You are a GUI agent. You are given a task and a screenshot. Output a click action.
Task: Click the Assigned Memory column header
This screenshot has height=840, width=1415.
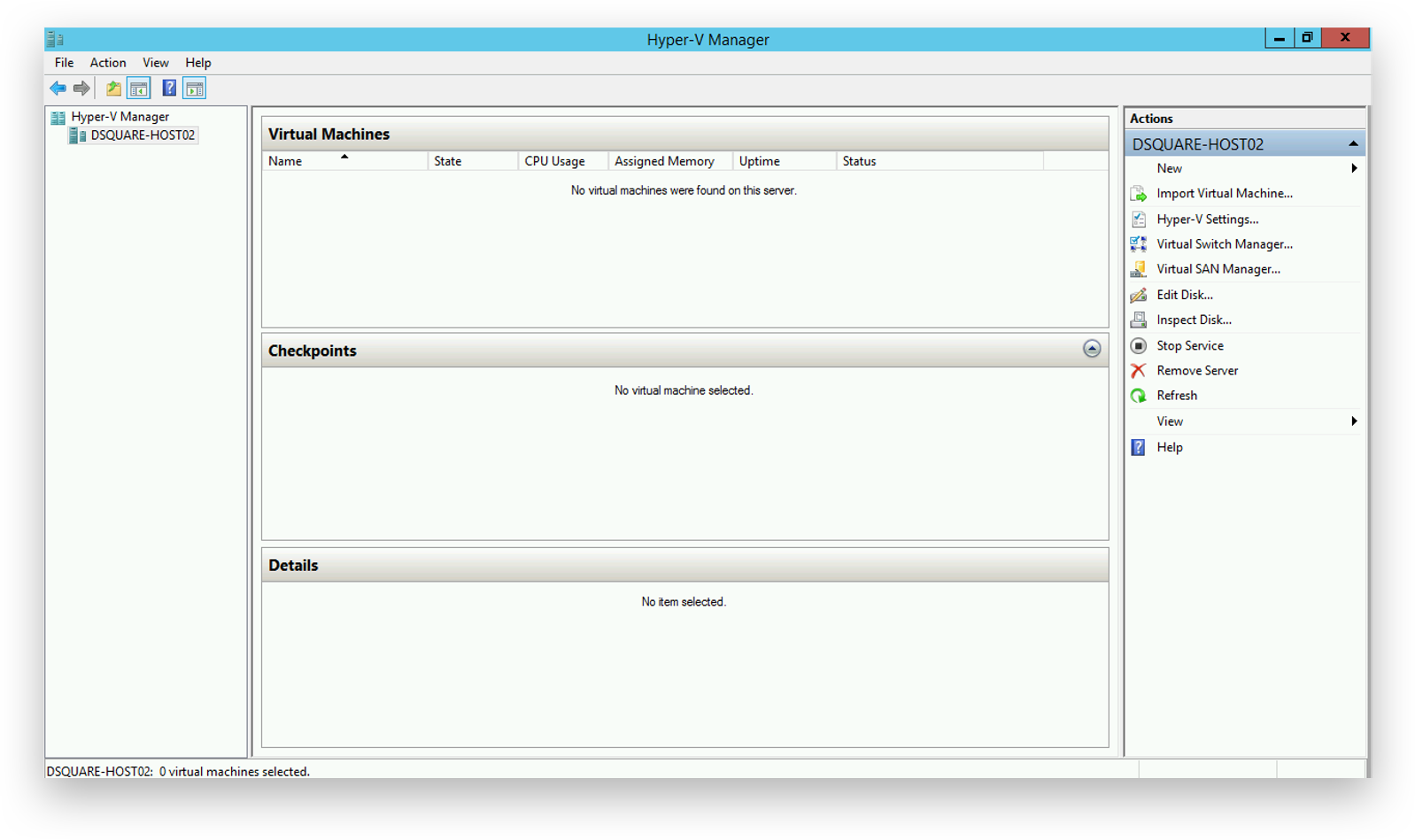coord(670,161)
